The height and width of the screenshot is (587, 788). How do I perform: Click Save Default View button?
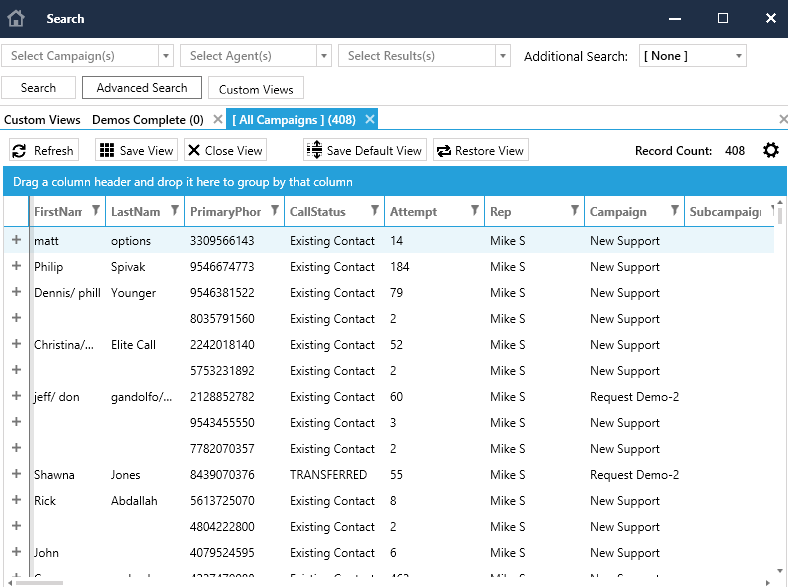click(365, 150)
